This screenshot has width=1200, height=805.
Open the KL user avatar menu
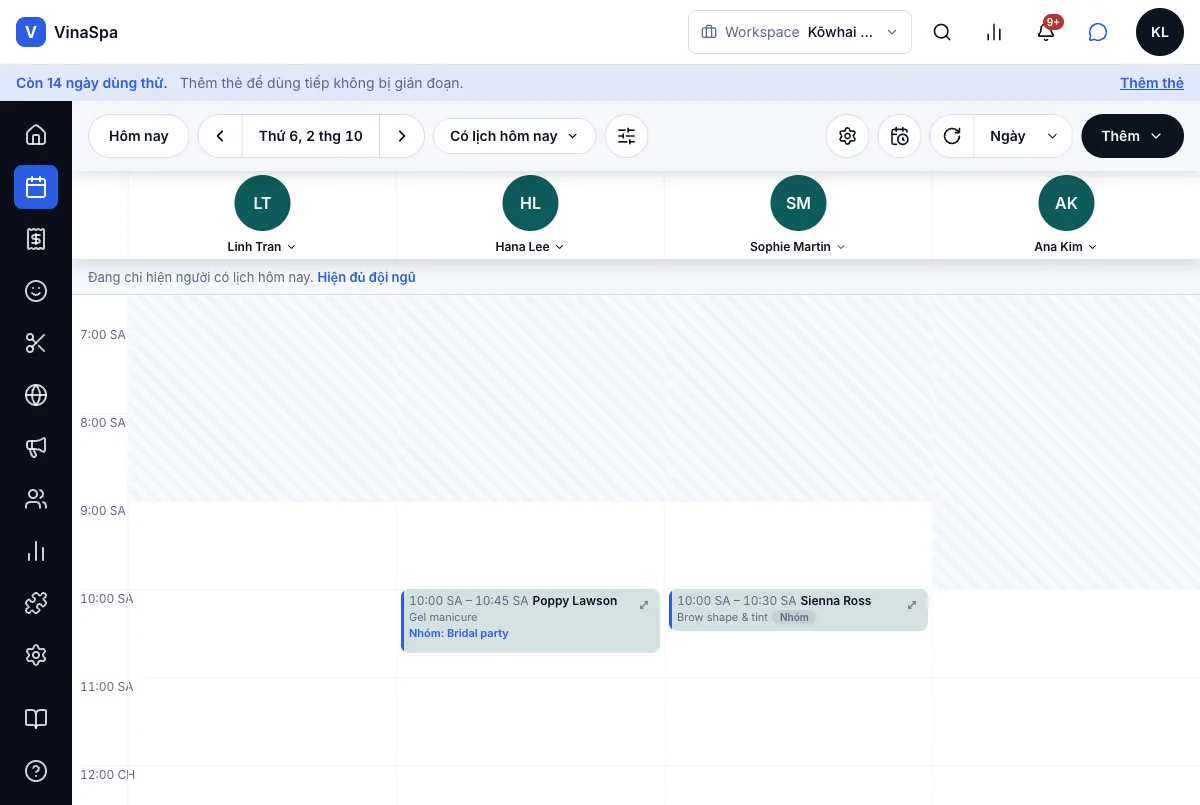click(1160, 32)
